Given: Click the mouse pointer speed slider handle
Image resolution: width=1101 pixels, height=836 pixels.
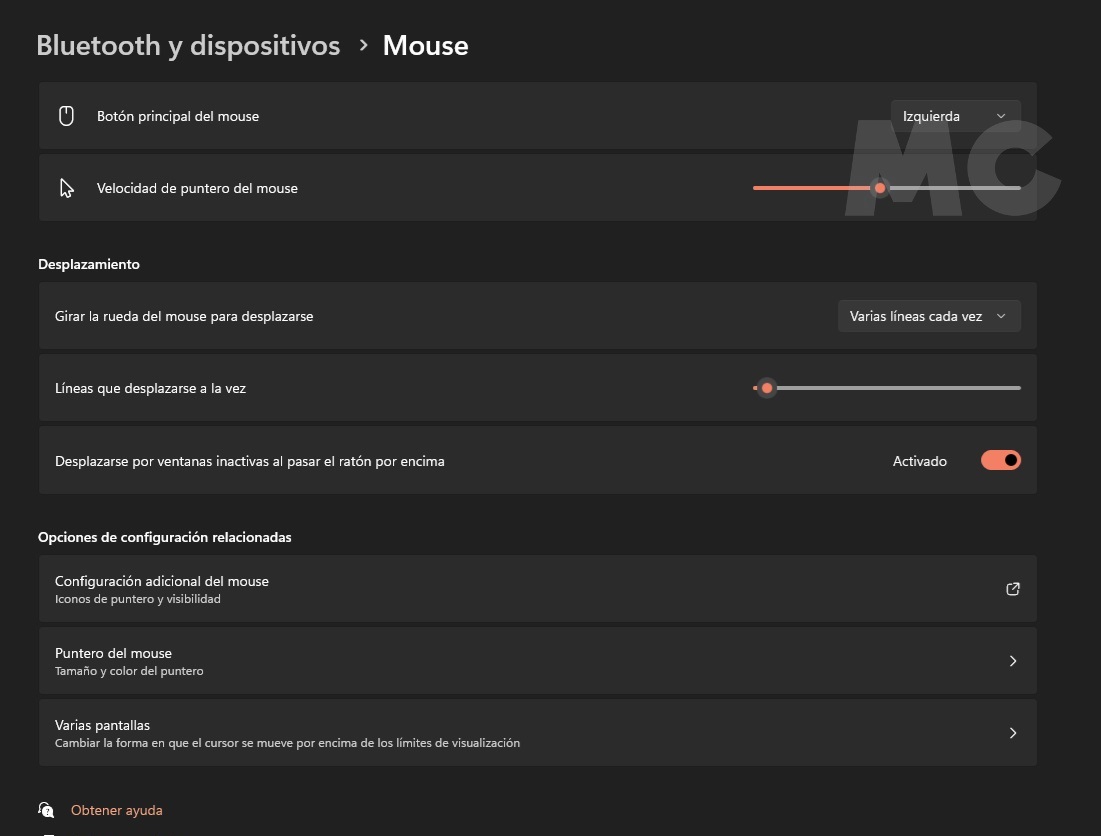Looking at the screenshot, I should [x=880, y=188].
